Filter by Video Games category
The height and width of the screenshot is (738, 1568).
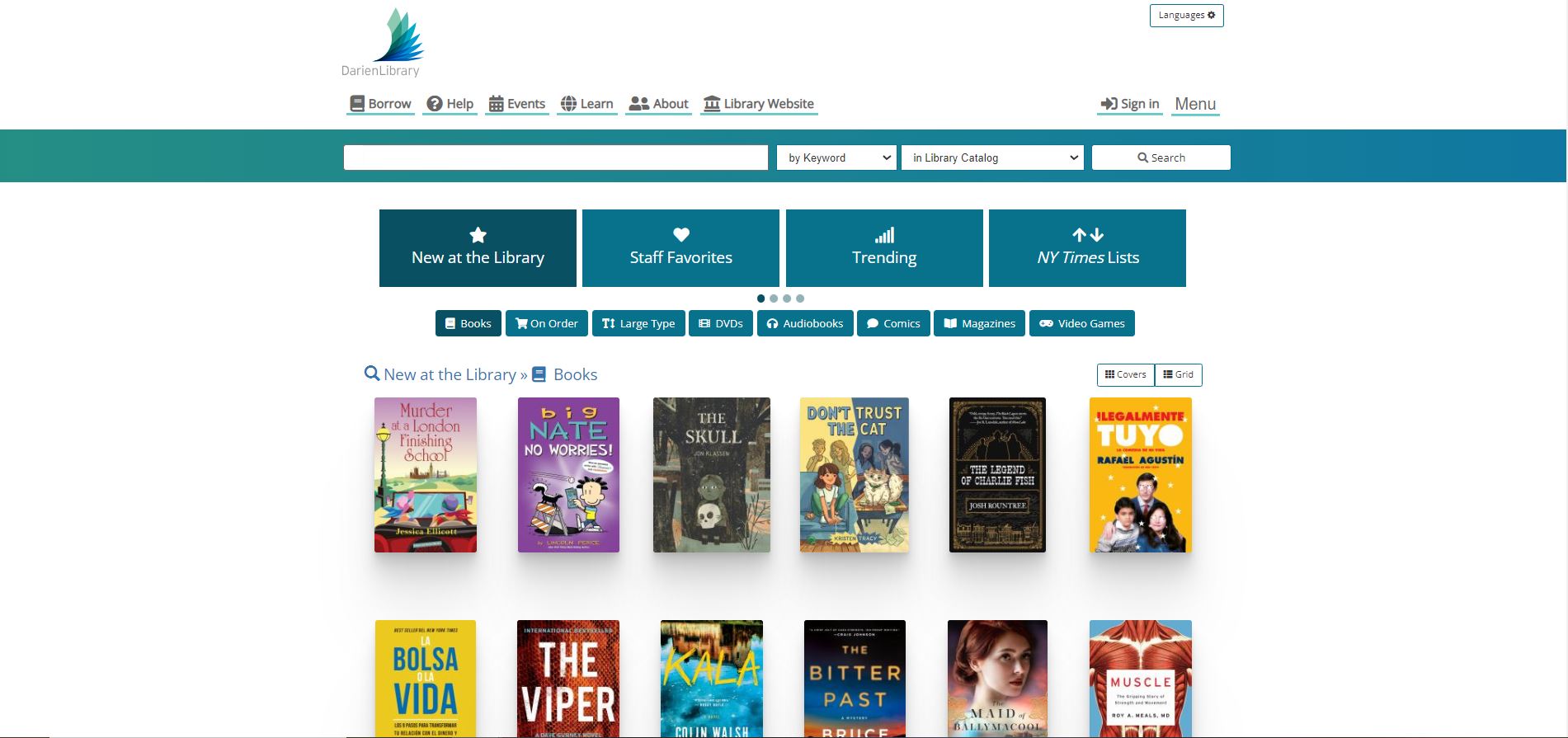1082,323
